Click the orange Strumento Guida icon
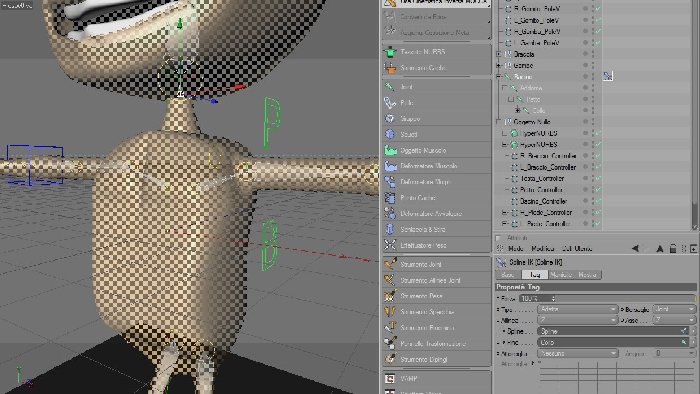 pos(390,68)
